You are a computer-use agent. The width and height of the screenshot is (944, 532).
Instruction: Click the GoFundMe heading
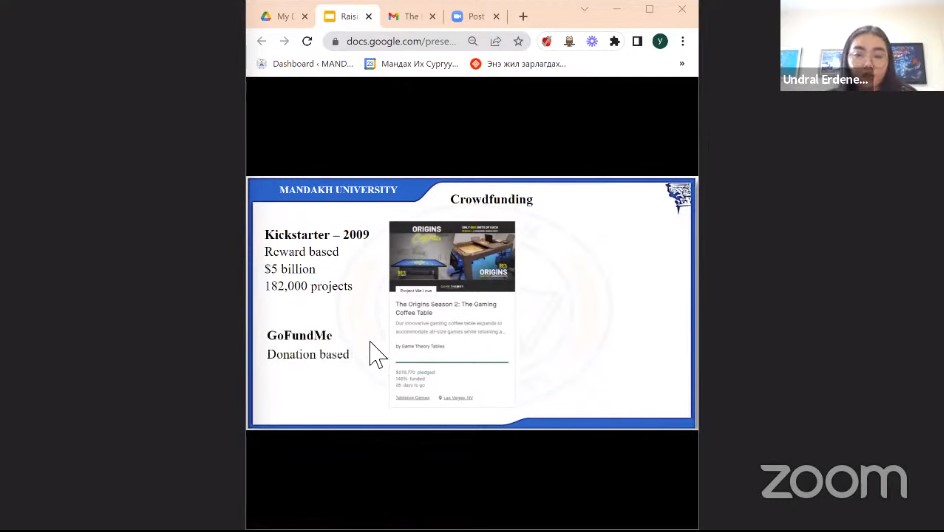pos(299,335)
